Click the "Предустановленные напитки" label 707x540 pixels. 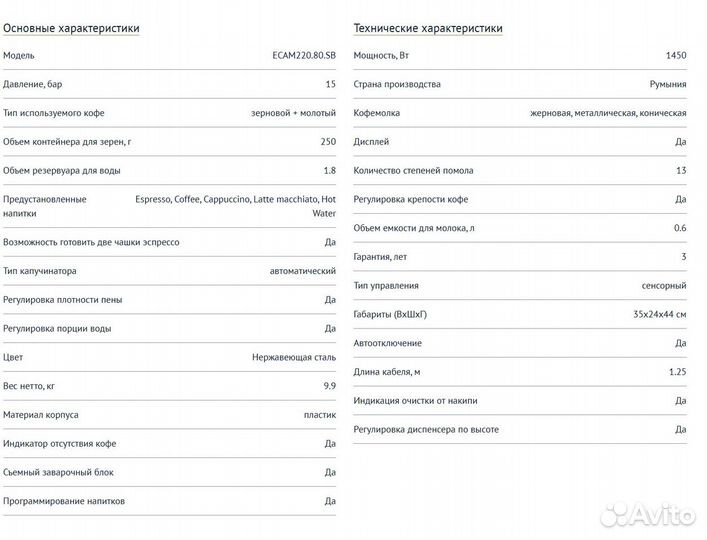click(45, 206)
